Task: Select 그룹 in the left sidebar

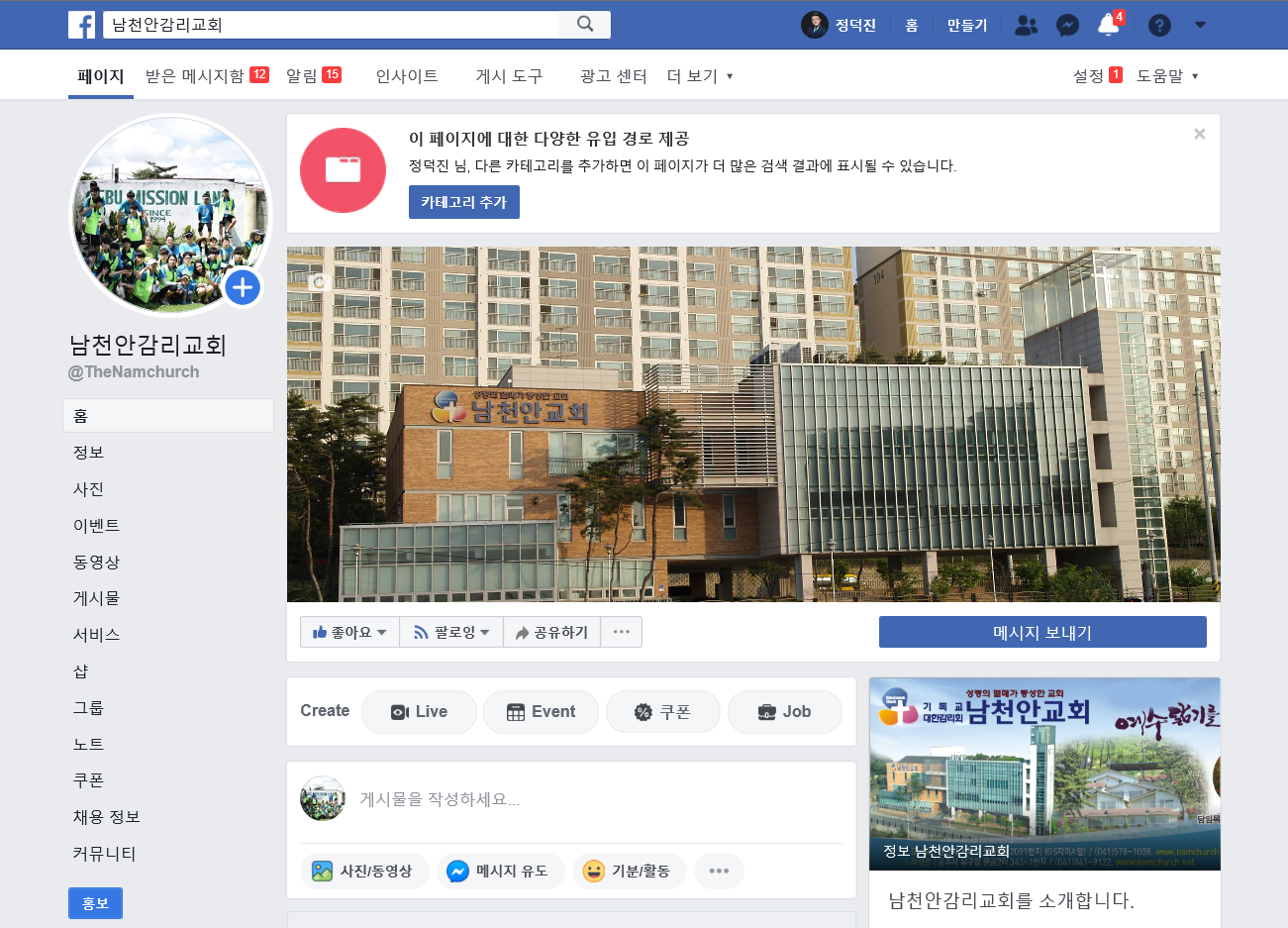Action: pyautogui.click(x=88, y=708)
